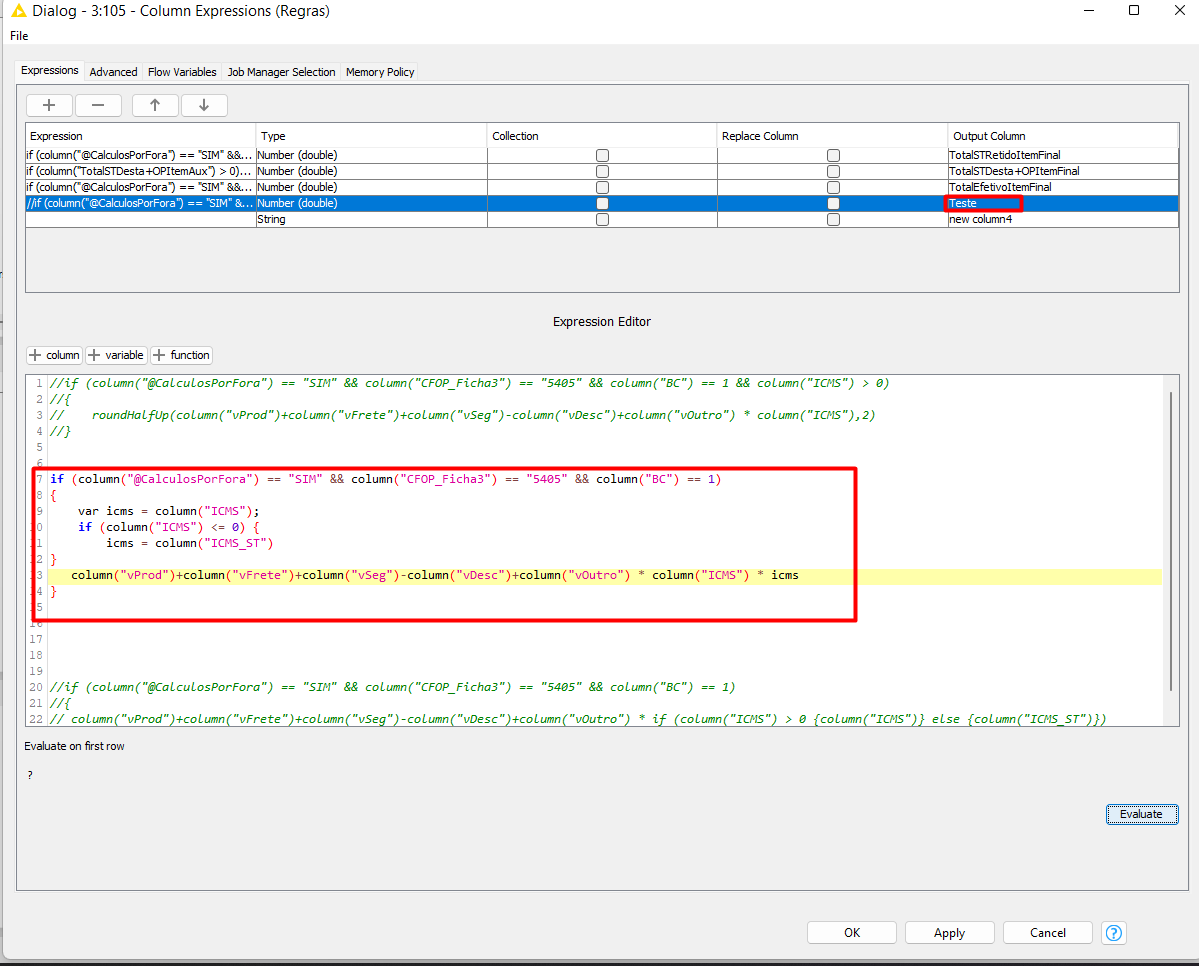Add a new expression row
Image resolution: width=1199 pixels, height=966 pixels.
(49, 106)
